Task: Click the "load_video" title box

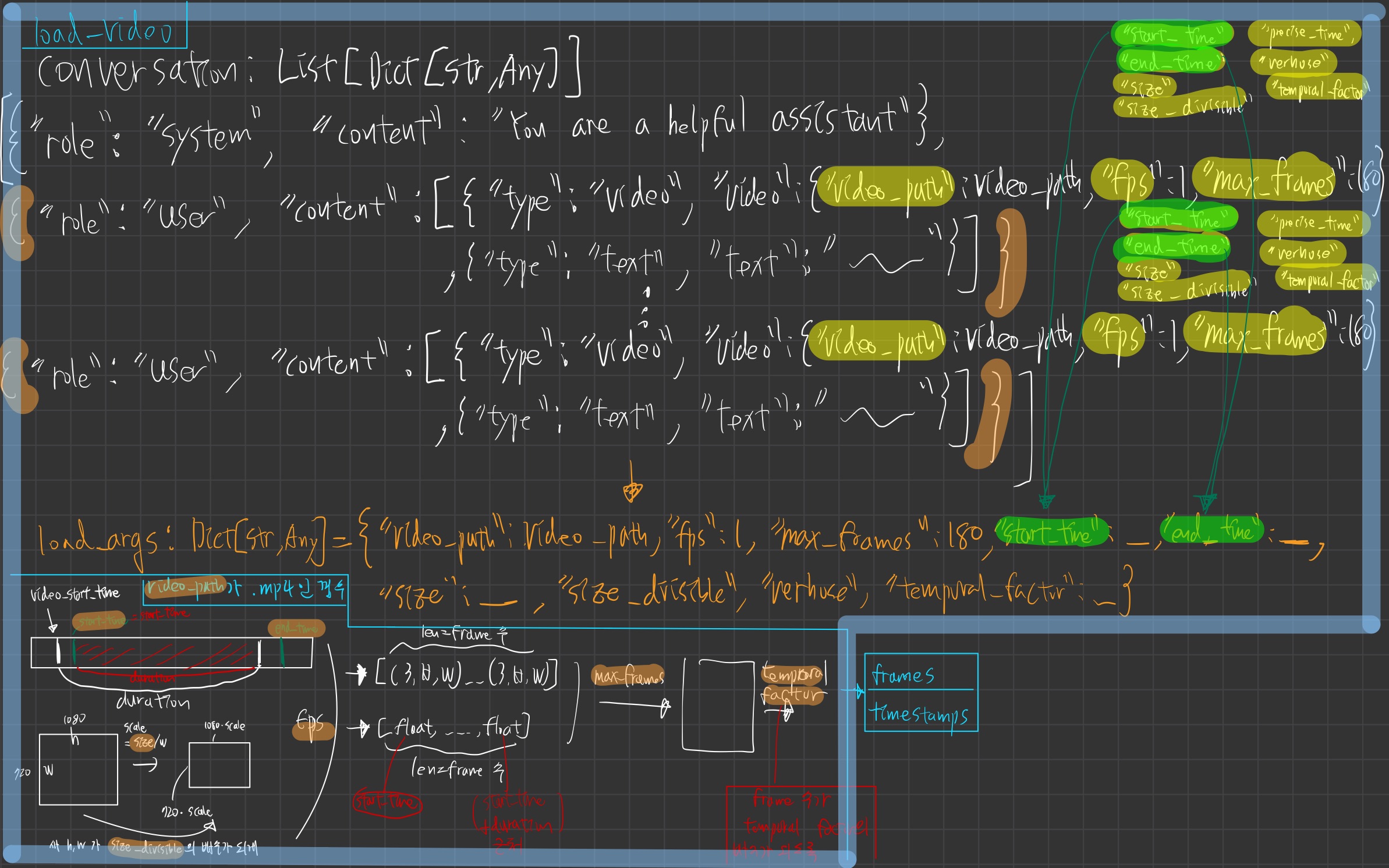Action: click(104, 30)
